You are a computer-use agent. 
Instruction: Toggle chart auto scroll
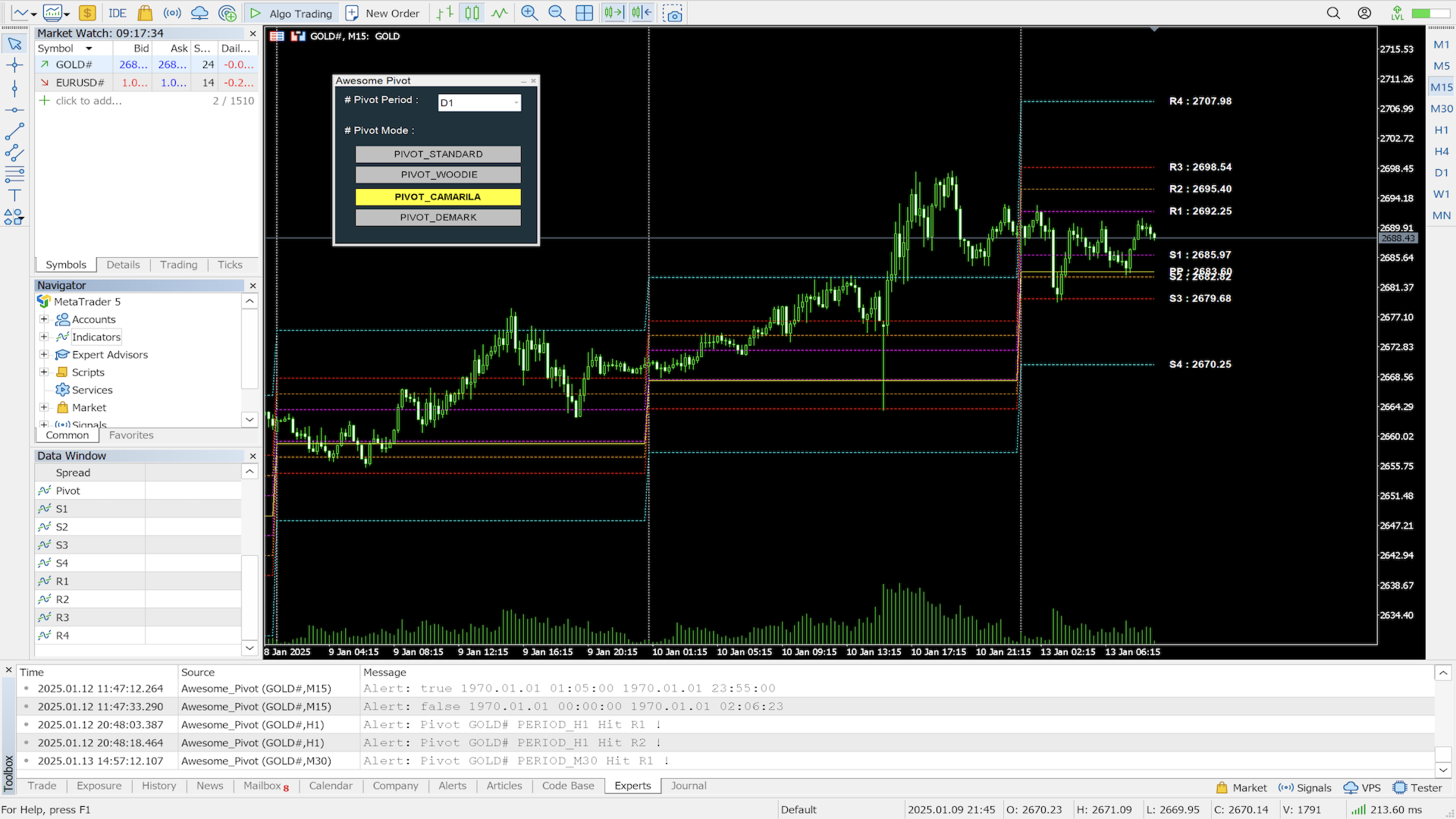(613, 13)
